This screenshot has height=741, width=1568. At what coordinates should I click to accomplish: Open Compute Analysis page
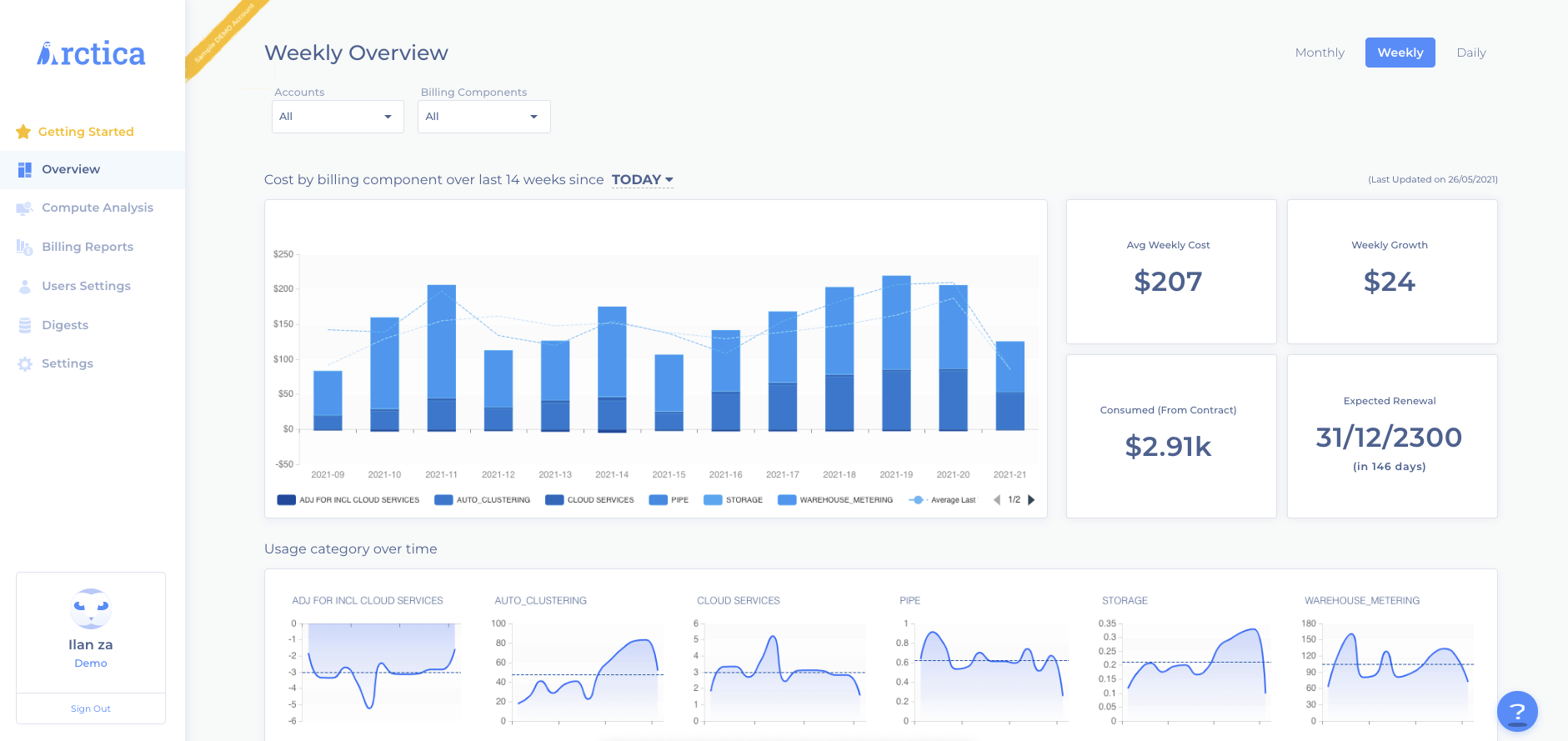click(98, 208)
